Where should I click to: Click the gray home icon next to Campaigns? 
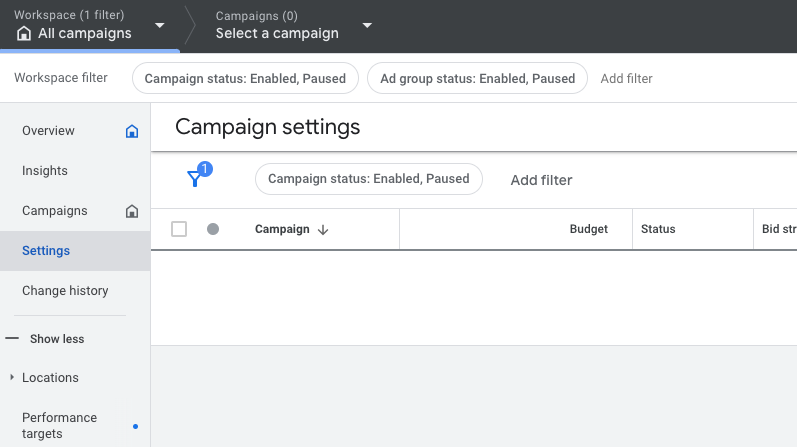point(132,211)
